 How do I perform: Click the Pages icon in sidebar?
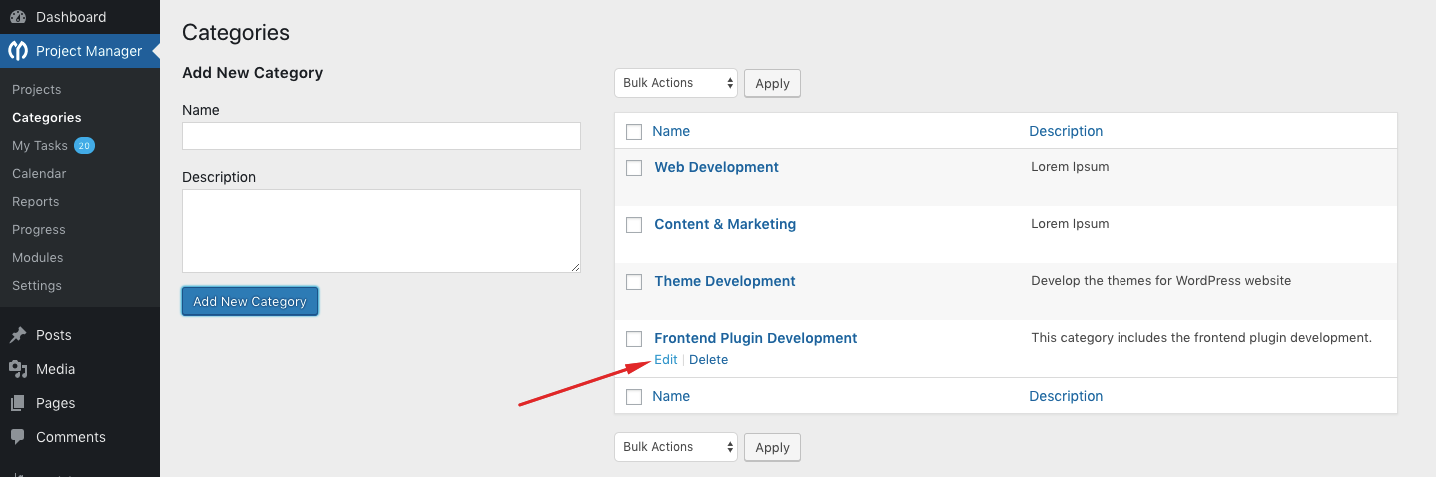tap(18, 403)
